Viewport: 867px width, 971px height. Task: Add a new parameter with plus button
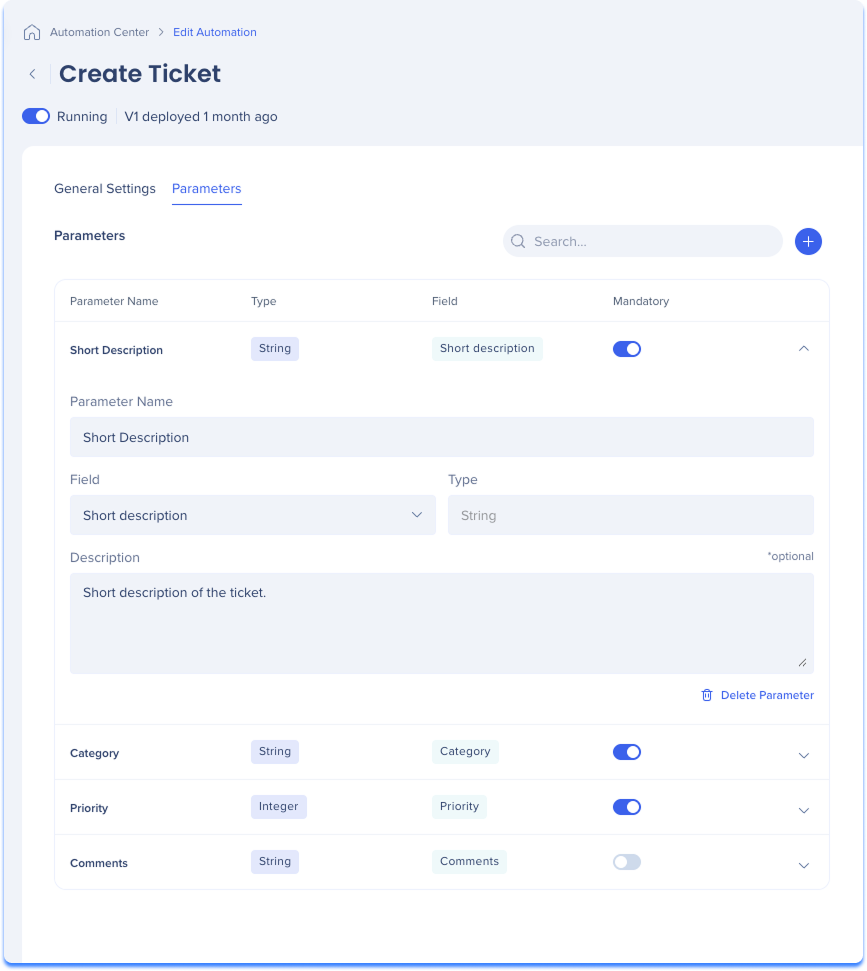(x=808, y=242)
